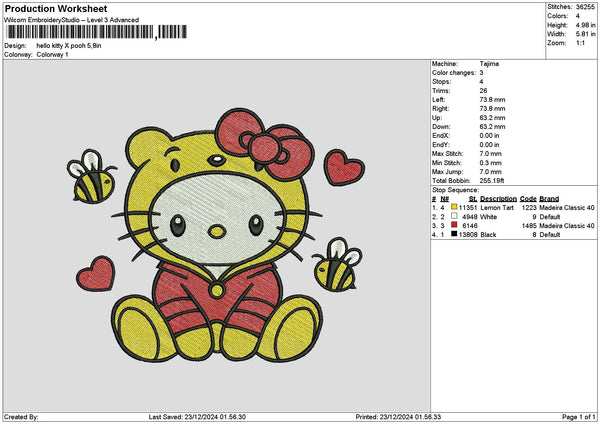Click the "St." column header
This screenshot has height=424, width=600.
[x=473, y=199]
